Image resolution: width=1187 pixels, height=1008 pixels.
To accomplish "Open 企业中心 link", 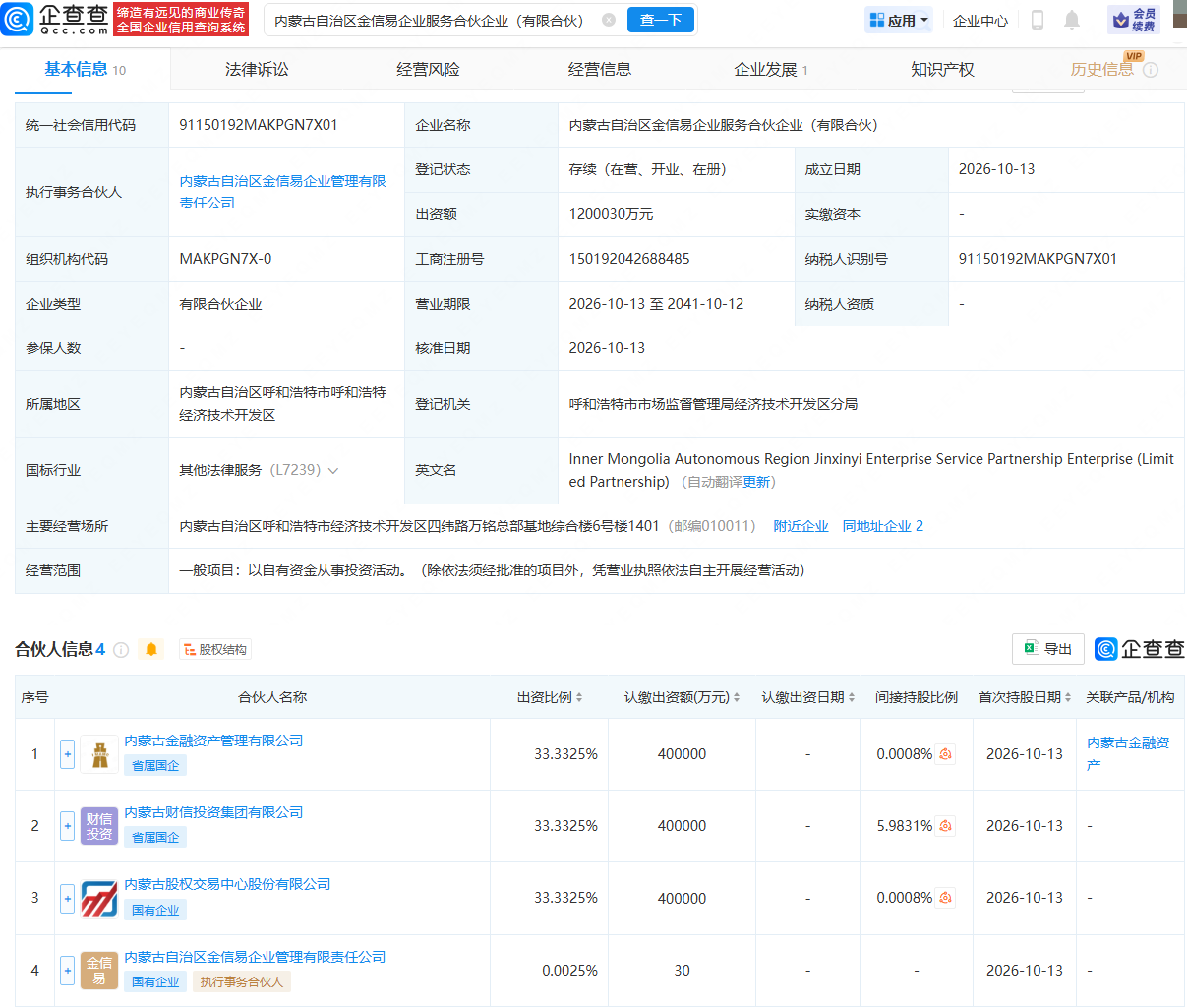I will [980, 20].
